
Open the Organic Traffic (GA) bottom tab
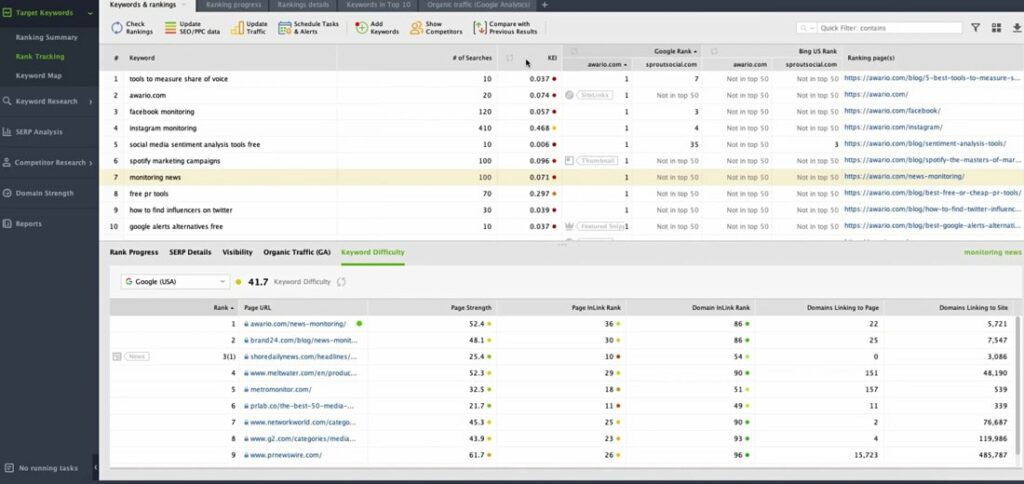(x=296, y=252)
